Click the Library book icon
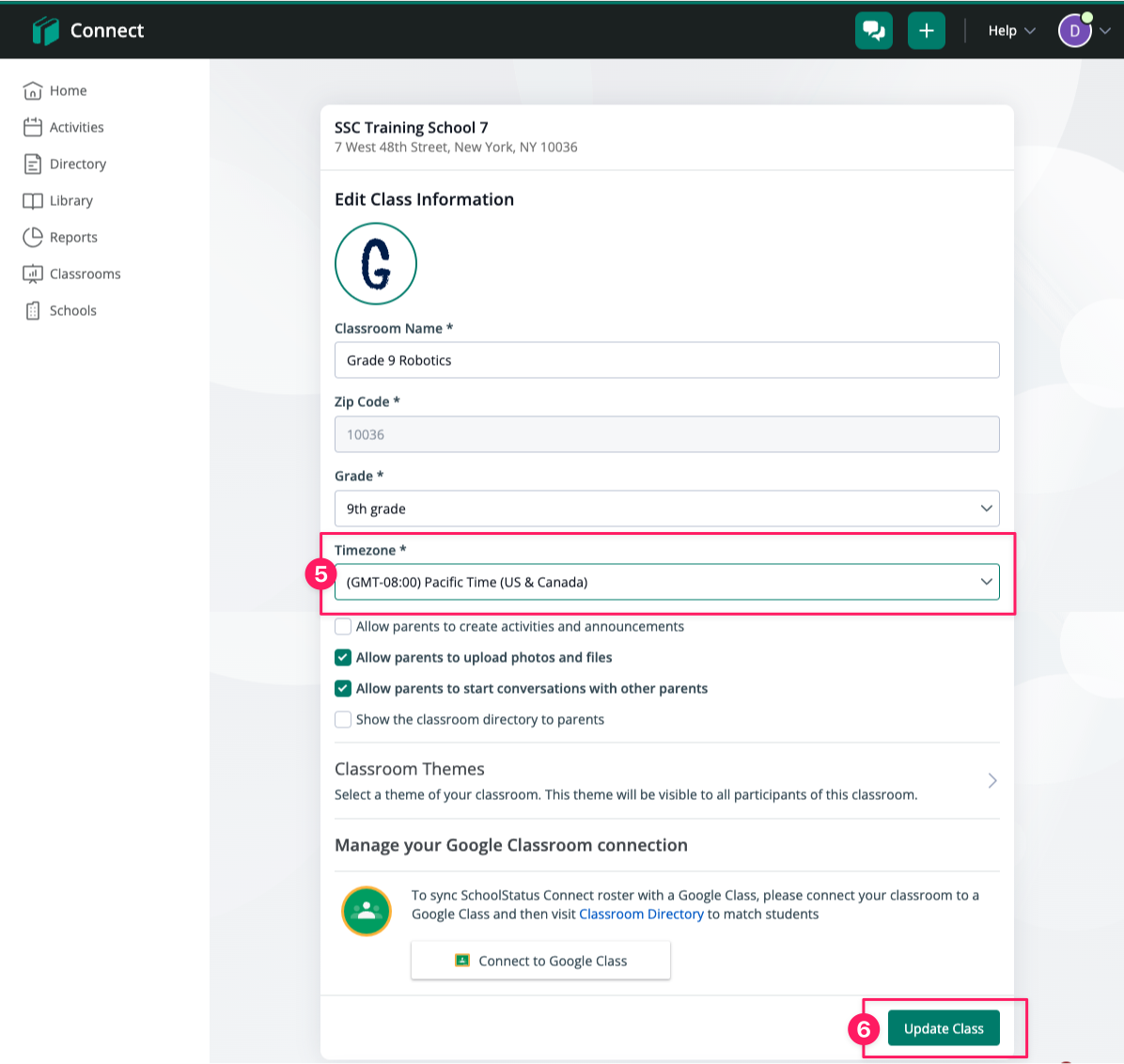The width and height of the screenshot is (1124, 1064). [x=32, y=201]
